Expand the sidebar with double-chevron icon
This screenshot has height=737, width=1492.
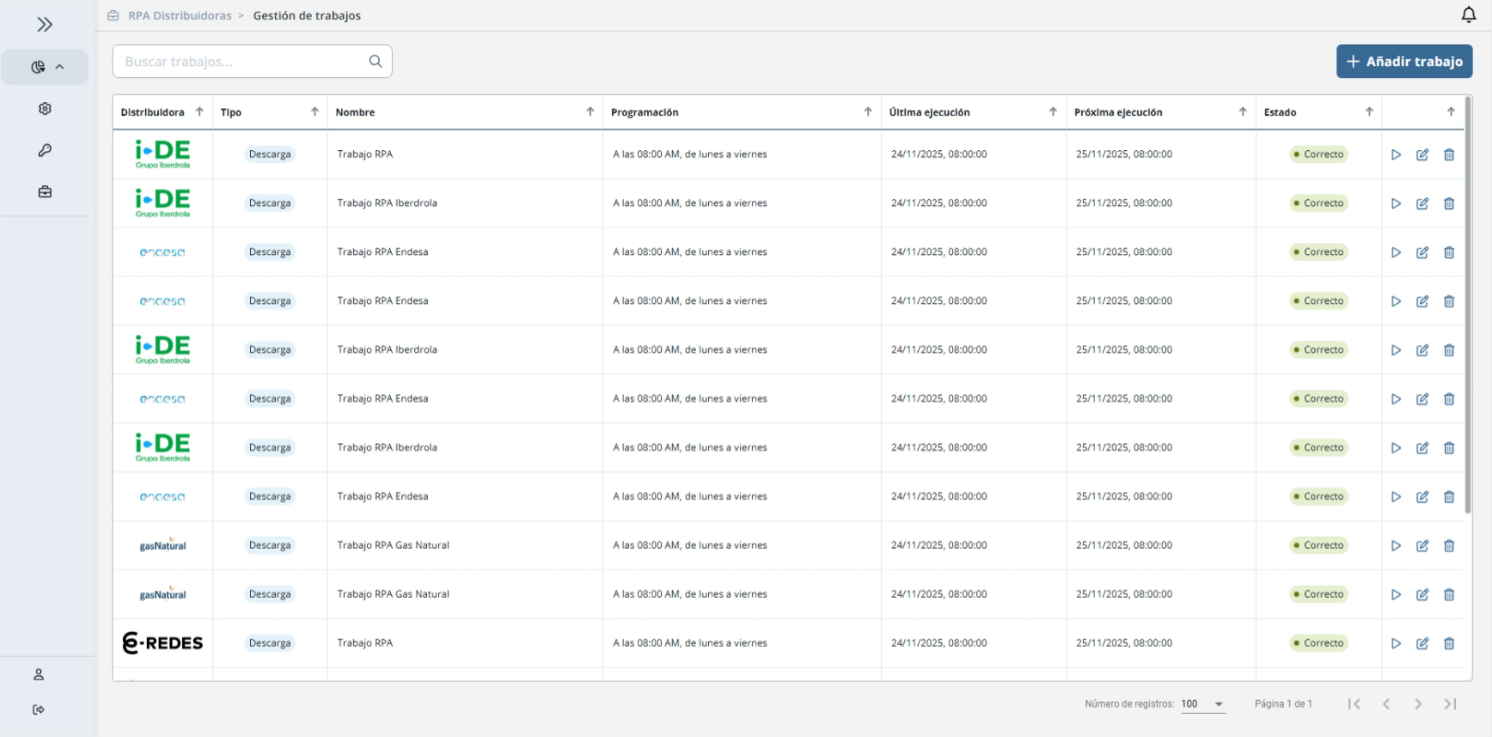click(x=44, y=25)
